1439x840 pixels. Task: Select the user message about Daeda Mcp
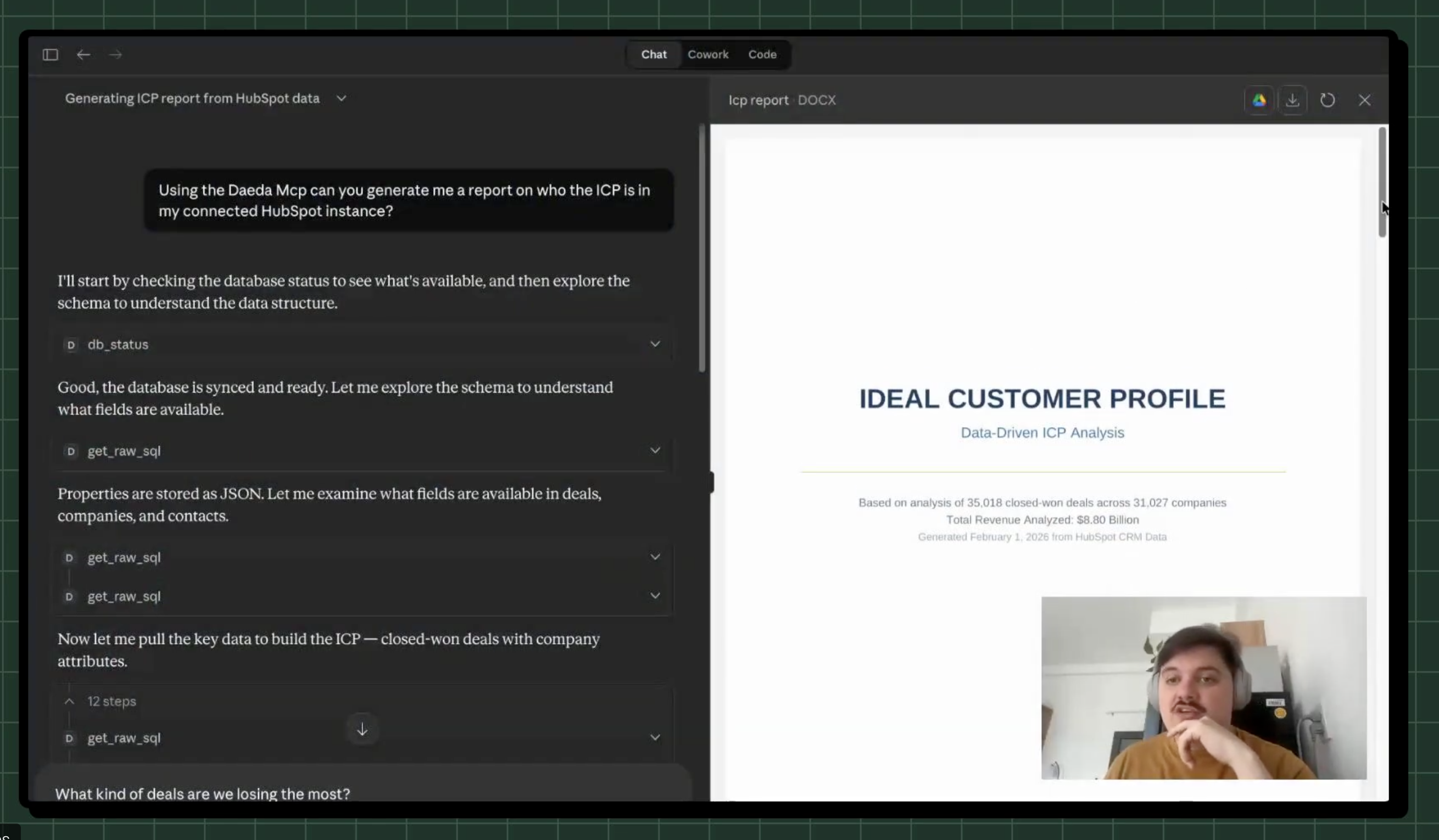[x=408, y=201]
